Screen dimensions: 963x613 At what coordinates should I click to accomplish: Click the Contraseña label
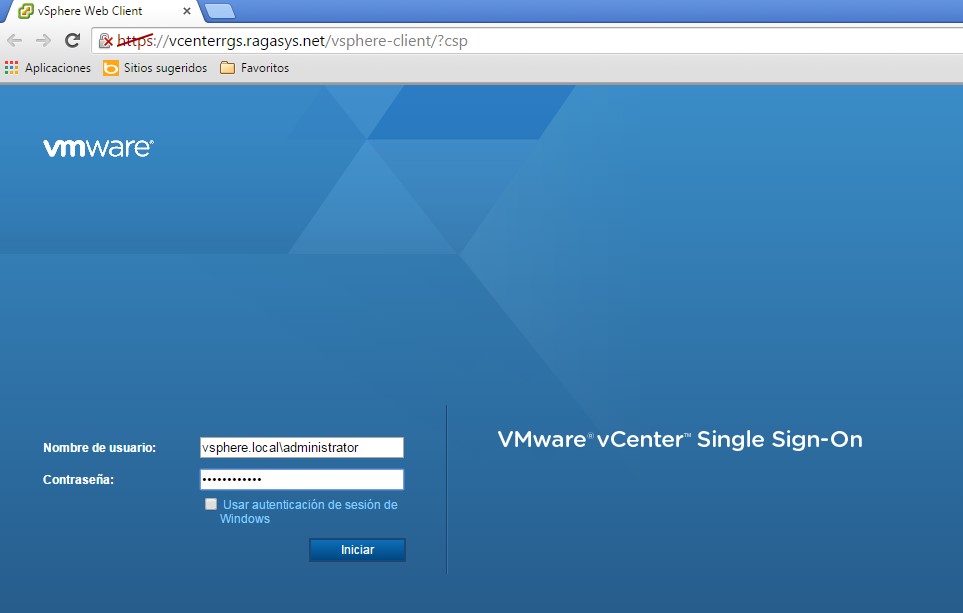tap(79, 480)
